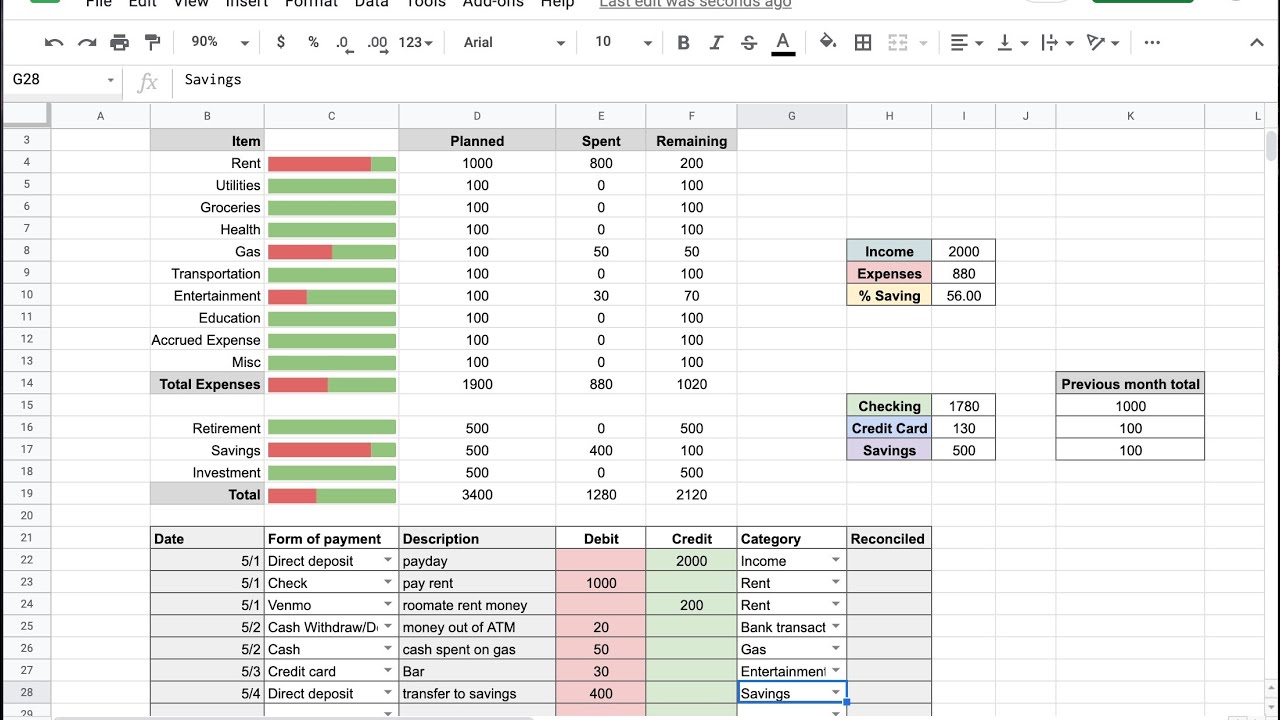
Task: Open the vertical align options
Action: pyautogui.click(x=1012, y=42)
